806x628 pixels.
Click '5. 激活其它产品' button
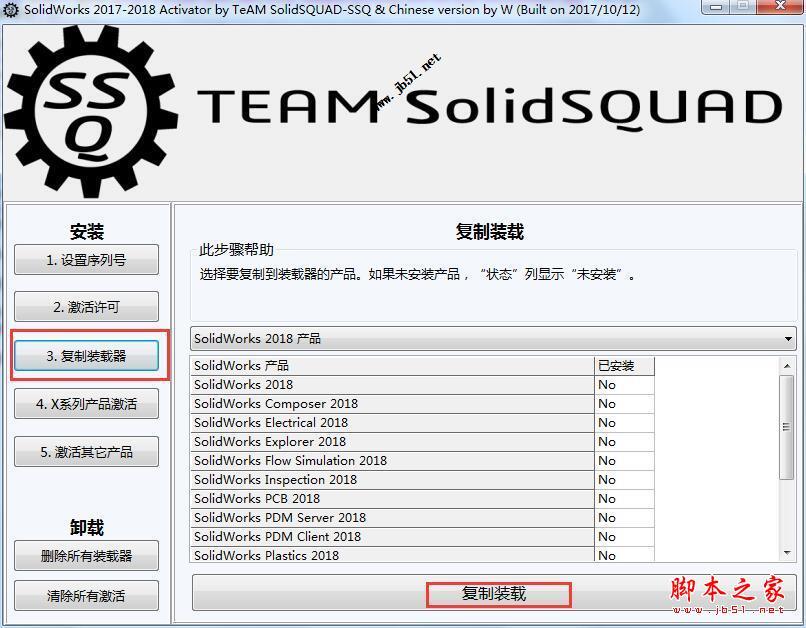point(86,452)
